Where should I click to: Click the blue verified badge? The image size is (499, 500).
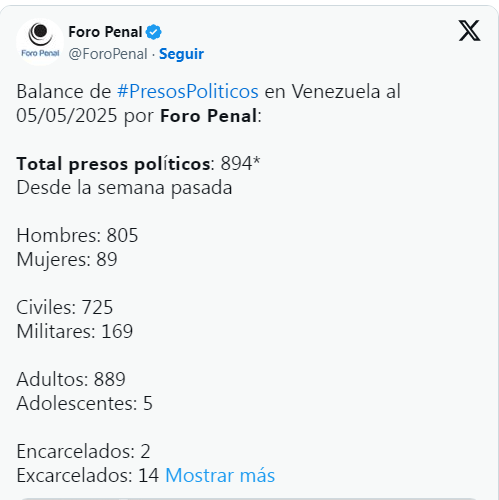[154, 32]
